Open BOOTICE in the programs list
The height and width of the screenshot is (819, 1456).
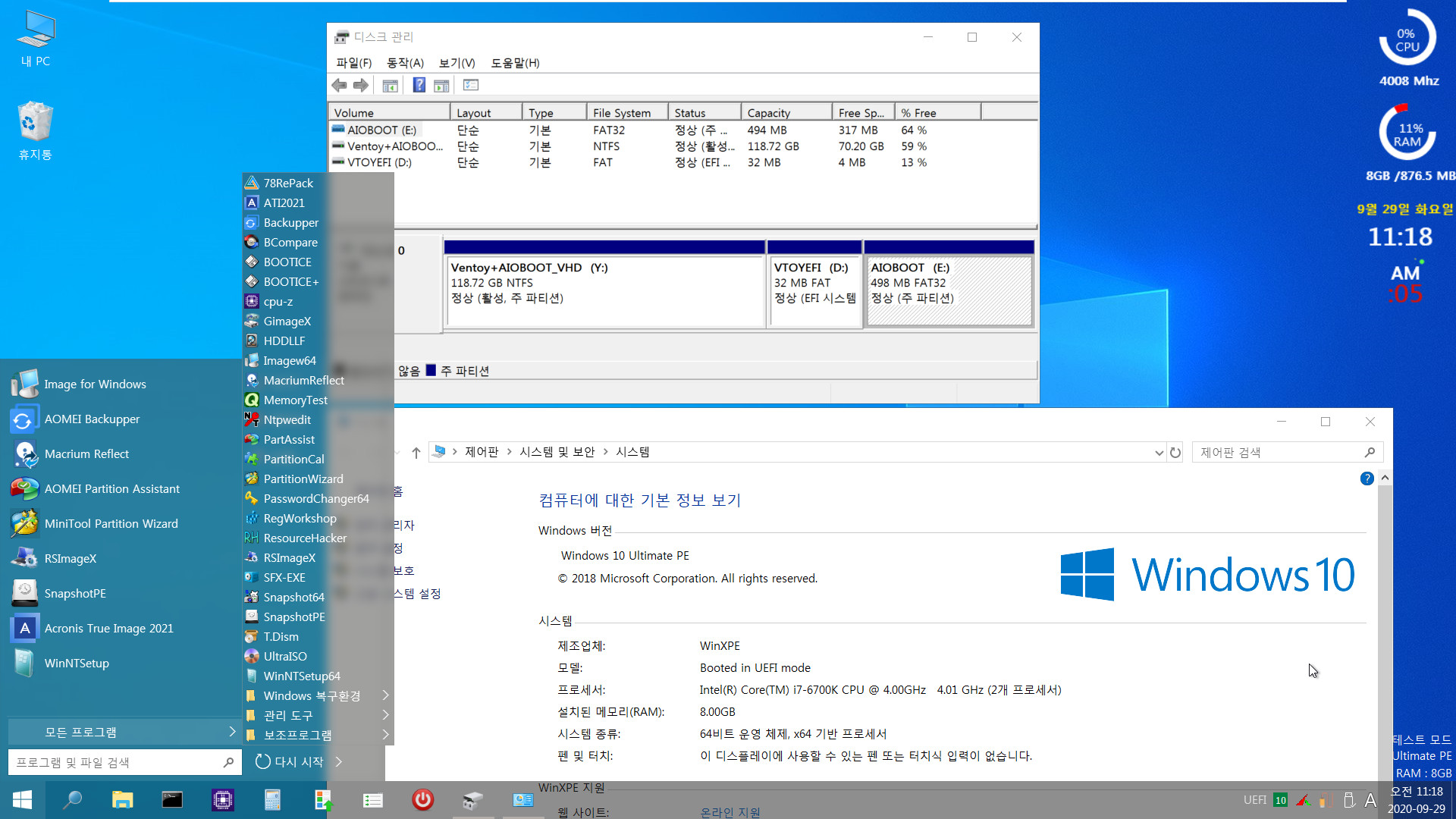(287, 262)
